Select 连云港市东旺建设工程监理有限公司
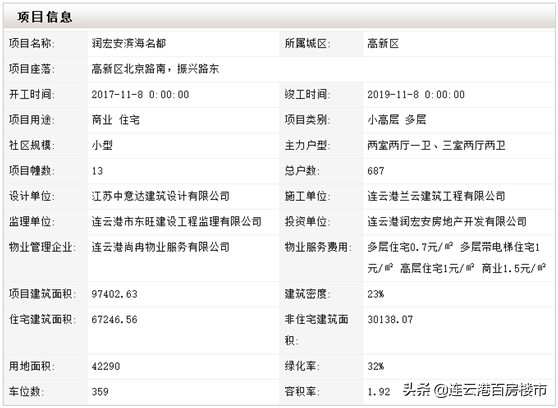Image resolution: width=558 pixels, height=408 pixels. tap(177, 221)
